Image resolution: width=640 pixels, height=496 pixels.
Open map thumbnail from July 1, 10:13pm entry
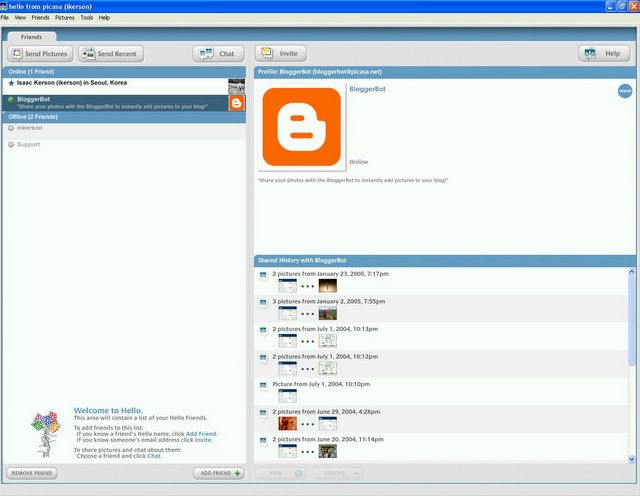(328, 341)
